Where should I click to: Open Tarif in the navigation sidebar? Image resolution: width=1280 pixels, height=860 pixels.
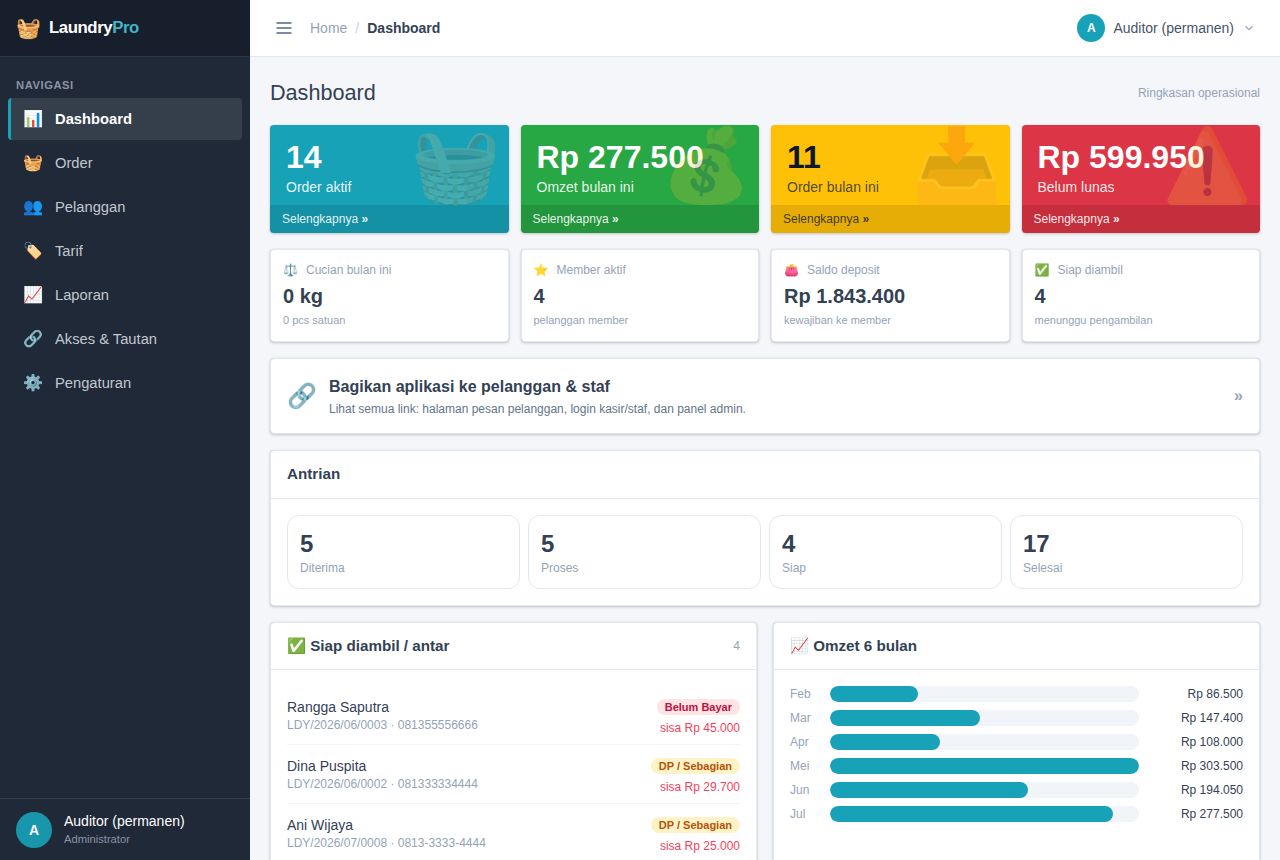click(x=125, y=251)
